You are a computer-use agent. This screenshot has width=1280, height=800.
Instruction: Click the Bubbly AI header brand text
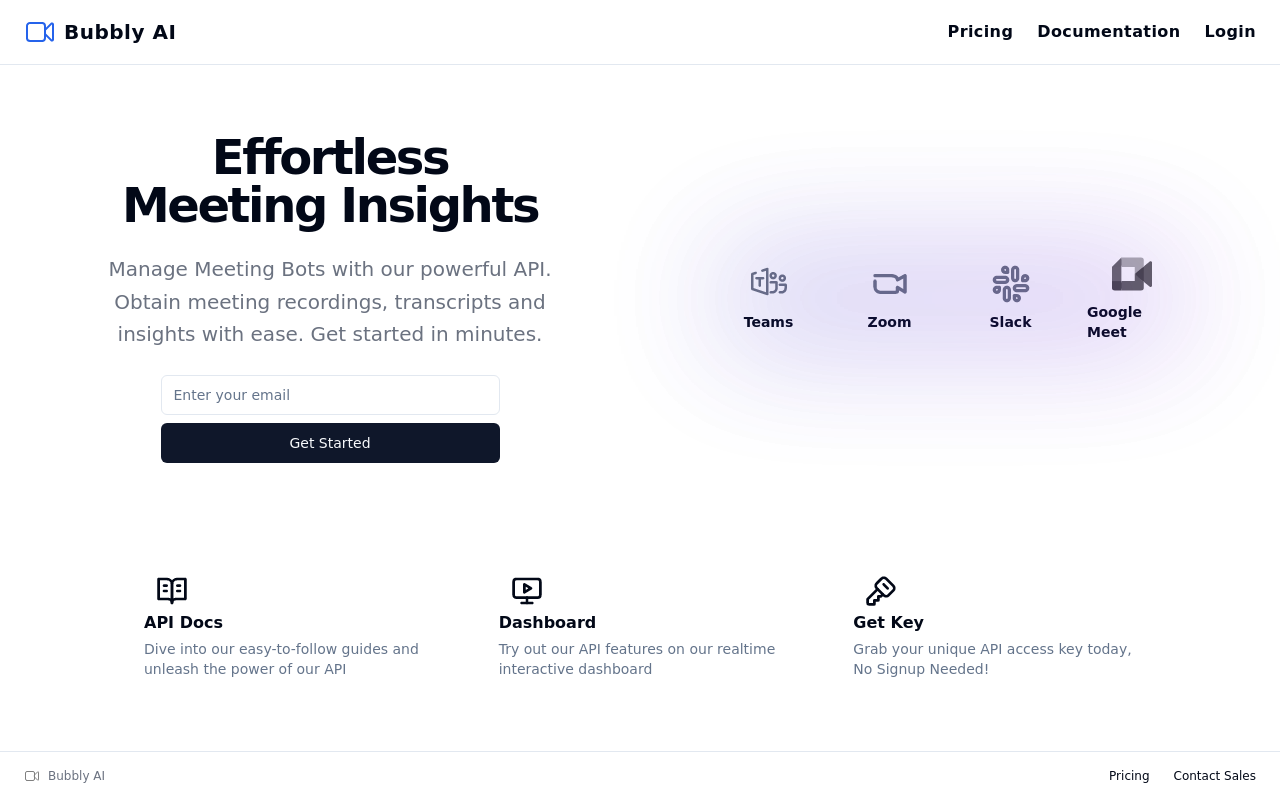[120, 32]
